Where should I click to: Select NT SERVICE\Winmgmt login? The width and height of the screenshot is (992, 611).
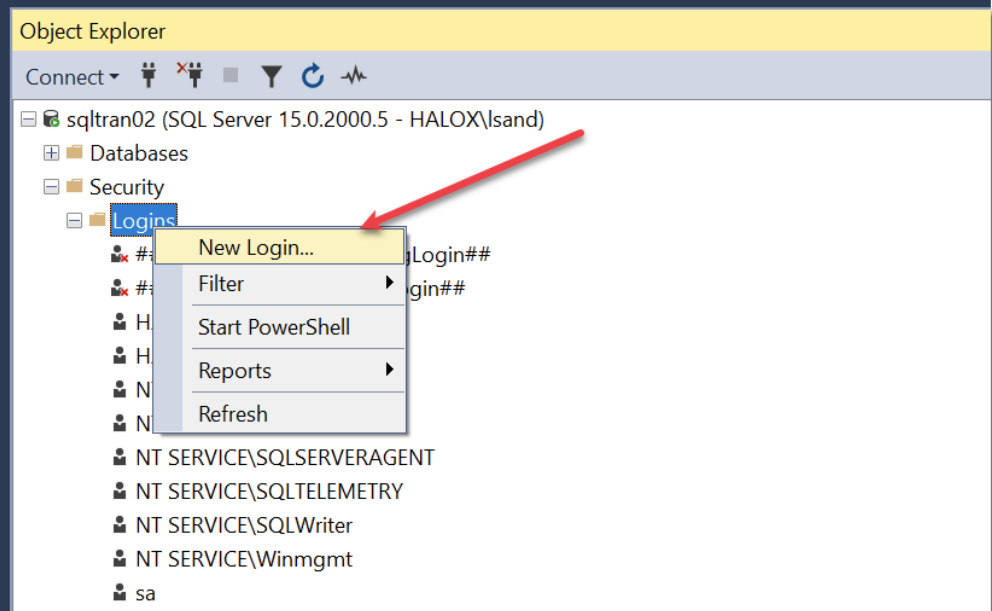[244, 560]
